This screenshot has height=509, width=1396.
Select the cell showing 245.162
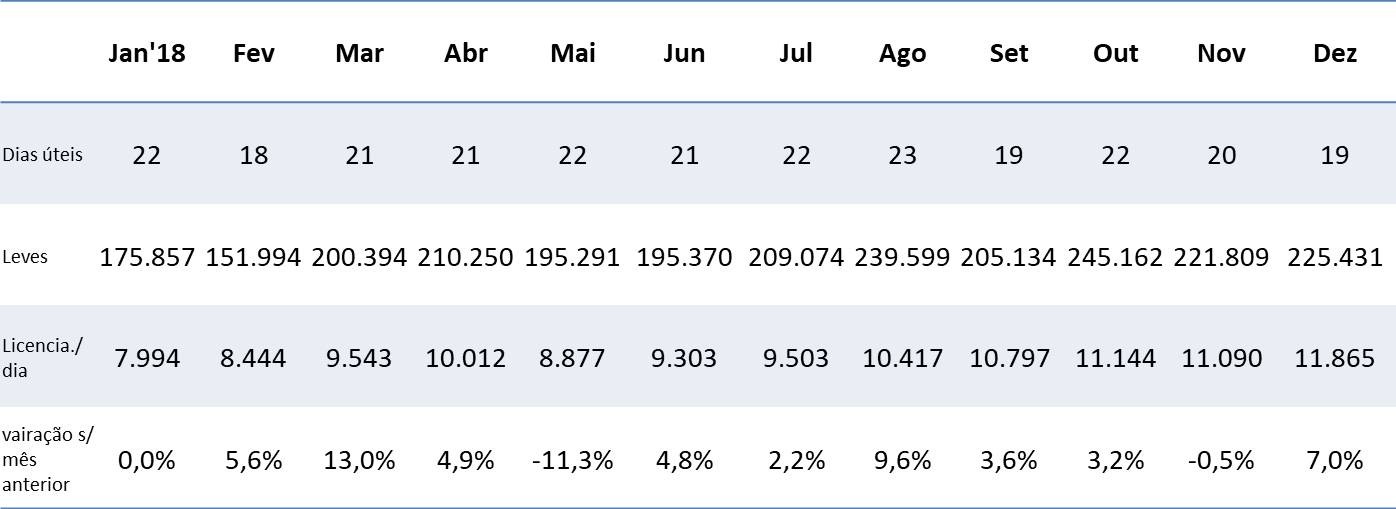(x=1115, y=257)
